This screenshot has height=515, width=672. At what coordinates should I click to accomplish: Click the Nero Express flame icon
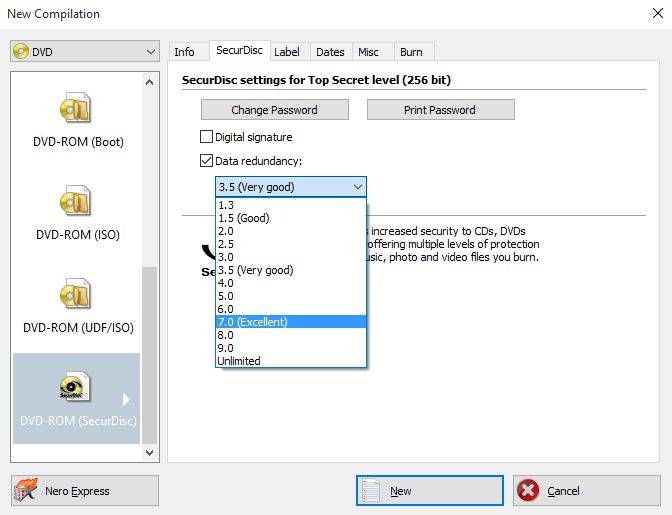[x=26, y=491]
